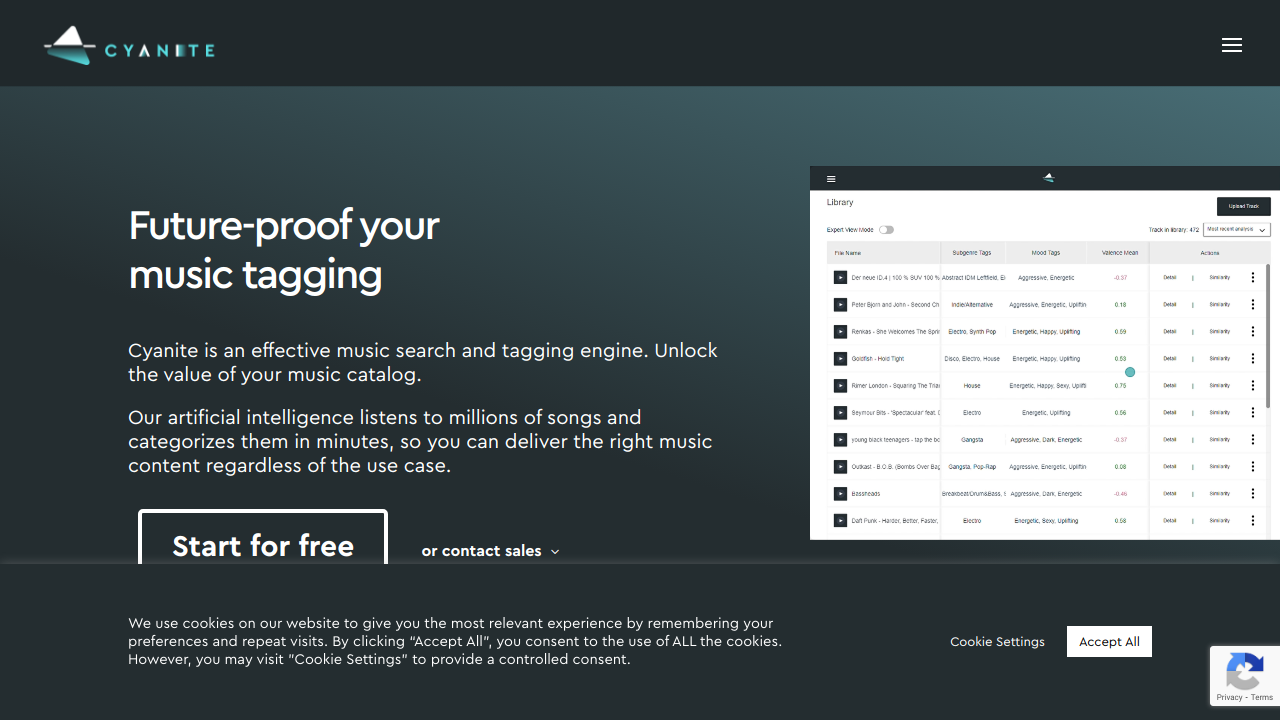
Task: Click the -0.46 valence value
Action: tap(1120, 493)
